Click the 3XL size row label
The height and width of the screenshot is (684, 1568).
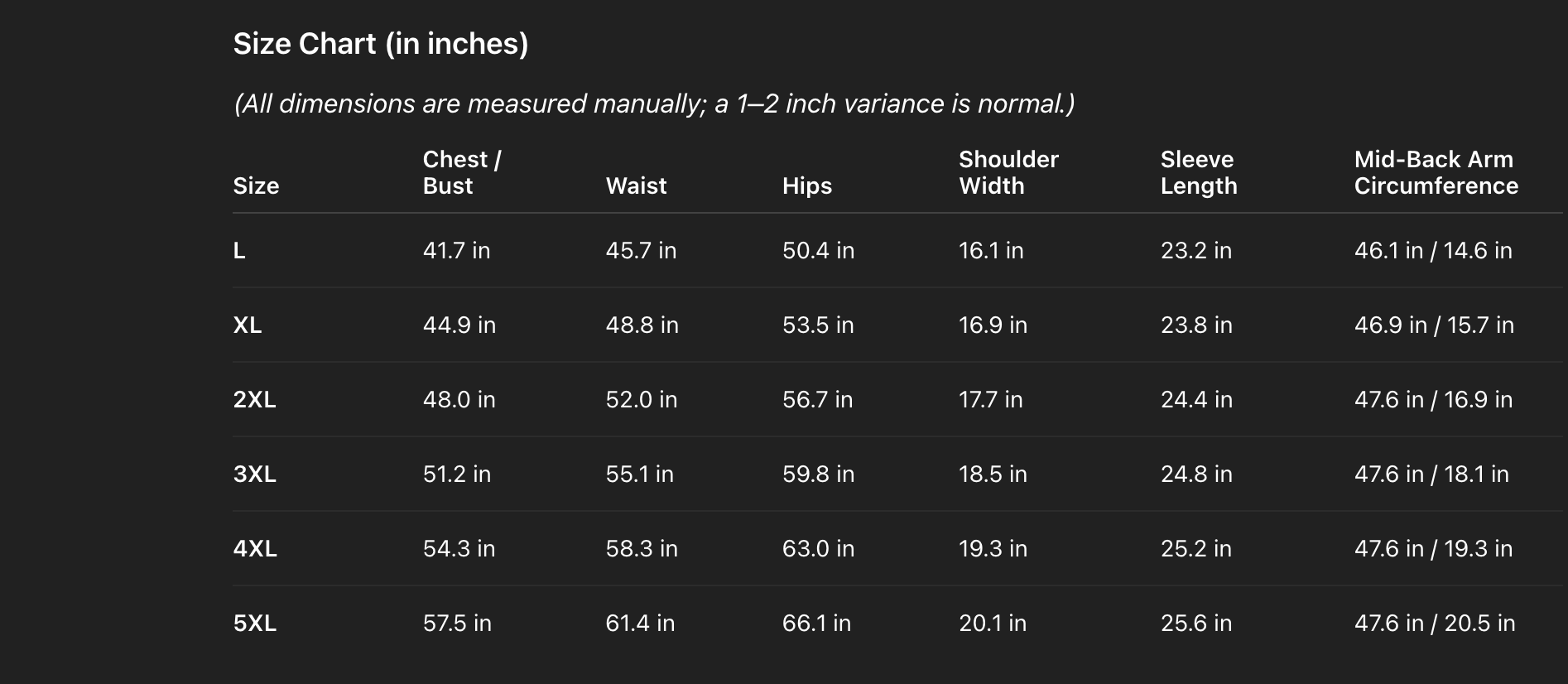click(x=254, y=474)
